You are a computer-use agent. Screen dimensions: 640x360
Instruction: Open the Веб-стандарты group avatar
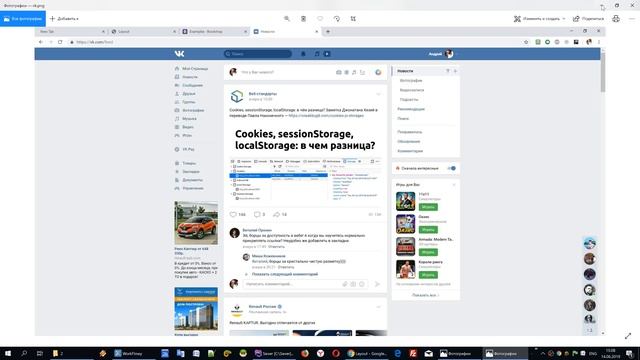tap(237, 96)
